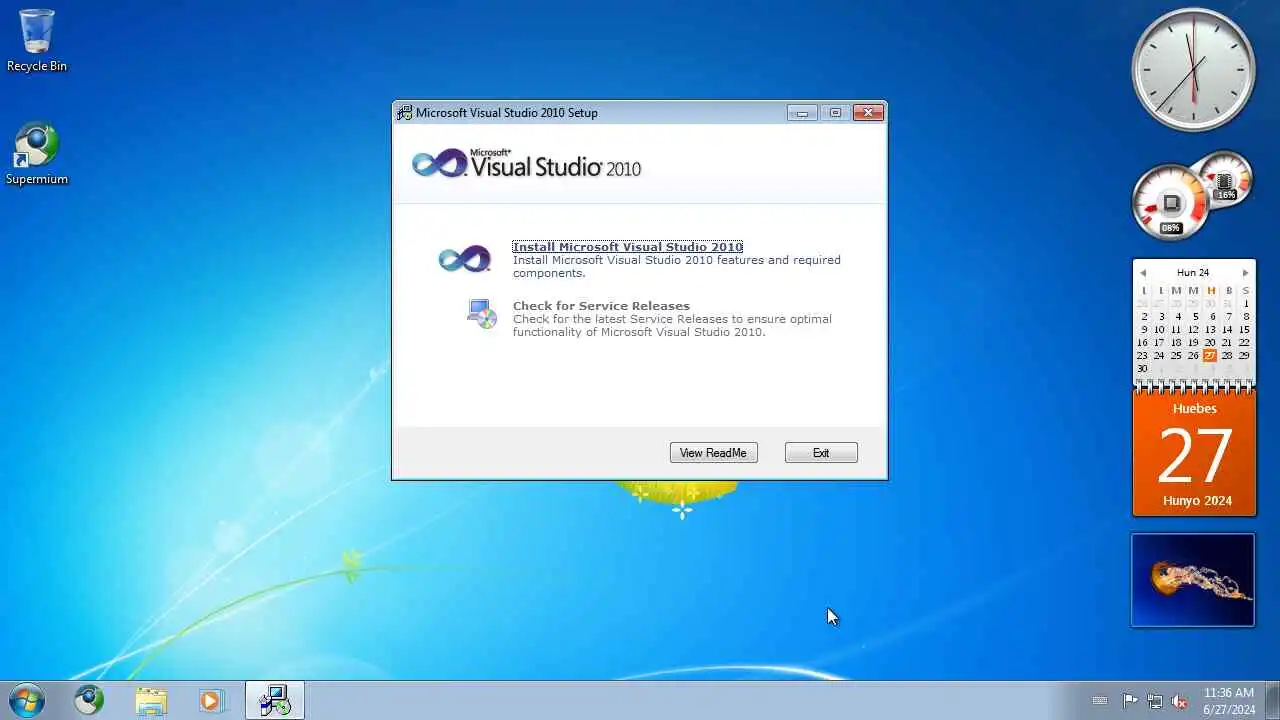The width and height of the screenshot is (1280, 720).
Task: Close the Visual Studio 2010 Setup window
Action: pyautogui.click(x=868, y=113)
